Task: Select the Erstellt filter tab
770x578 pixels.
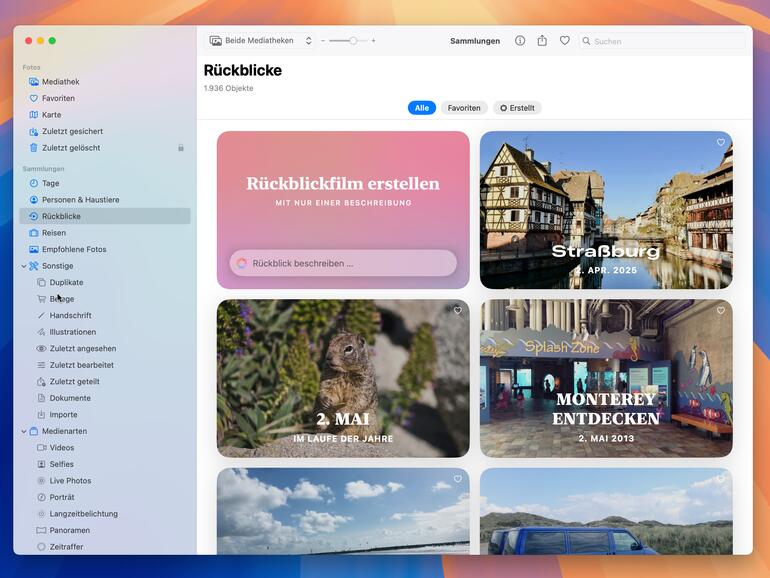Action: (517, 108)
